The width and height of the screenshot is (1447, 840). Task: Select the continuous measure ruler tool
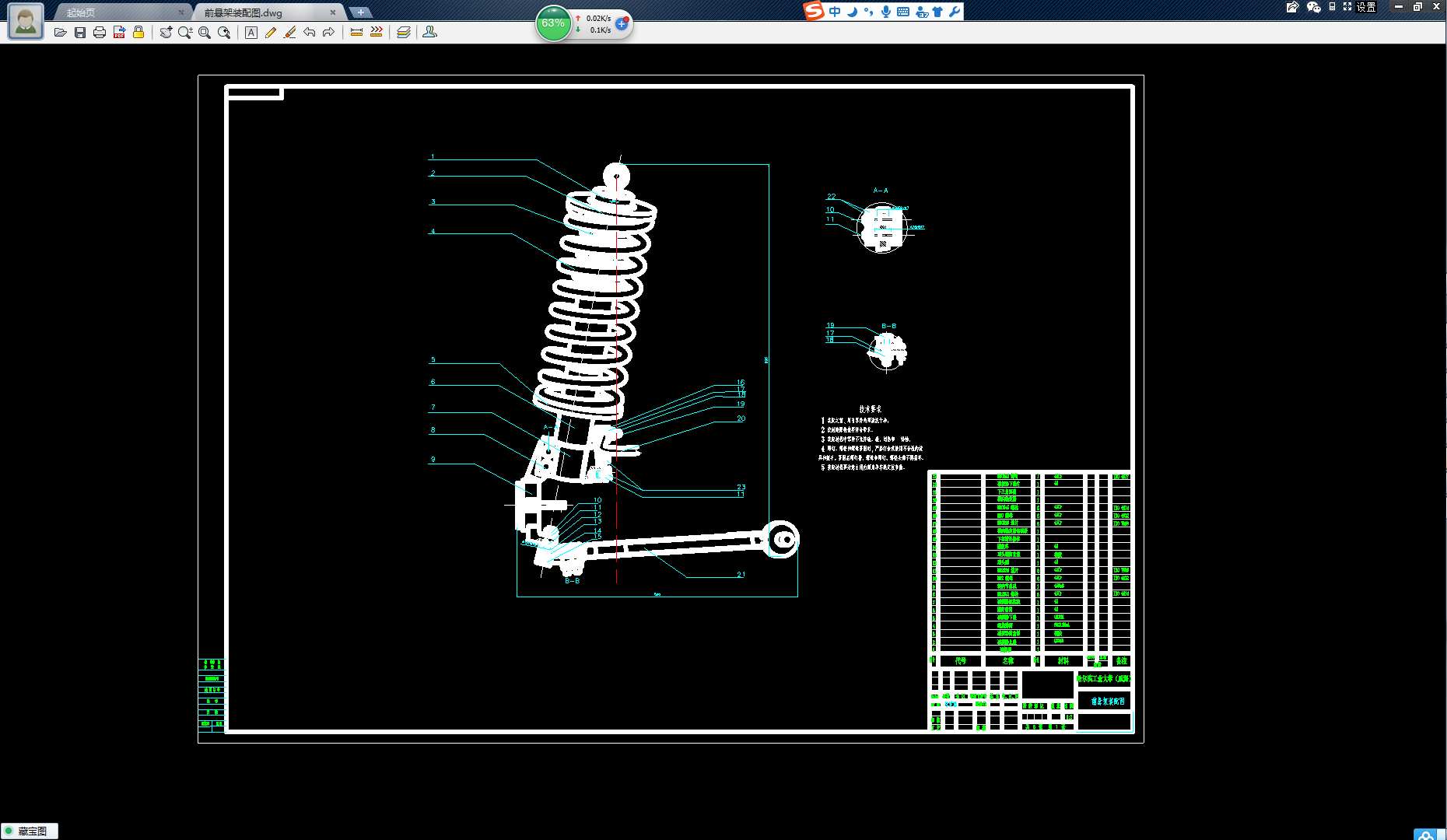point(377,32)
